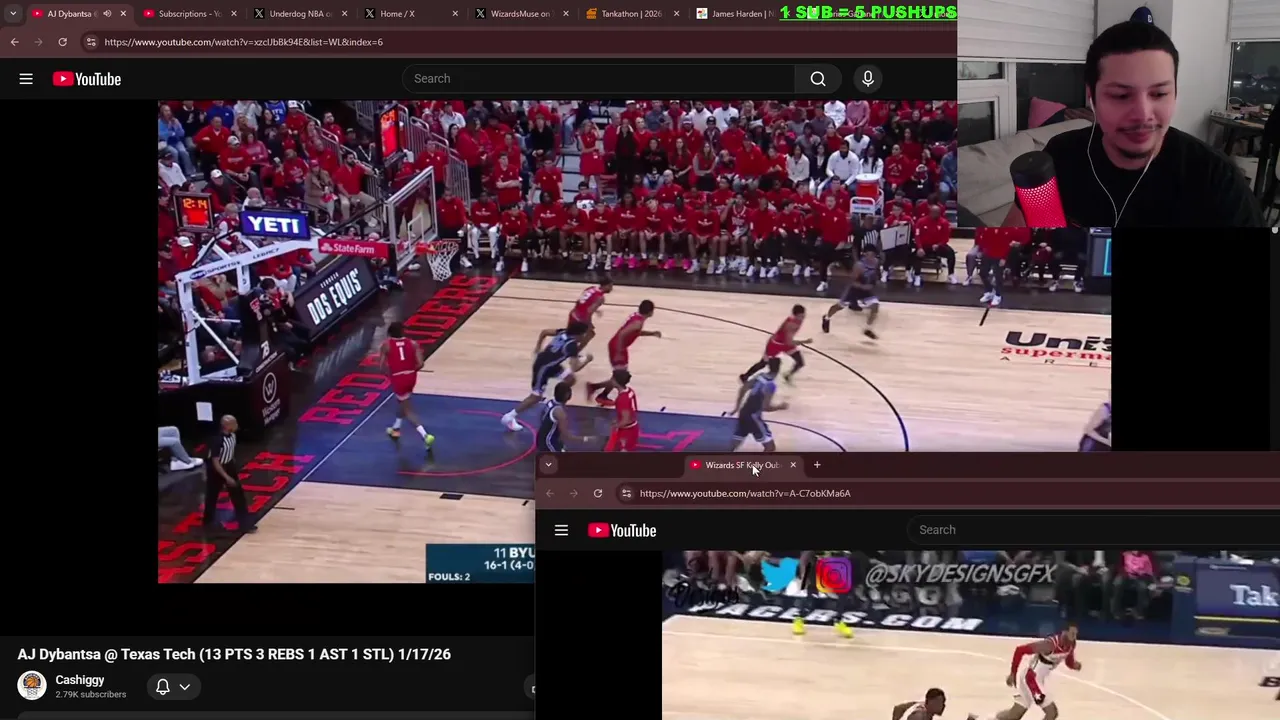Close the Subscriptions tab
1280x720 pixels.
coord(234,14)
